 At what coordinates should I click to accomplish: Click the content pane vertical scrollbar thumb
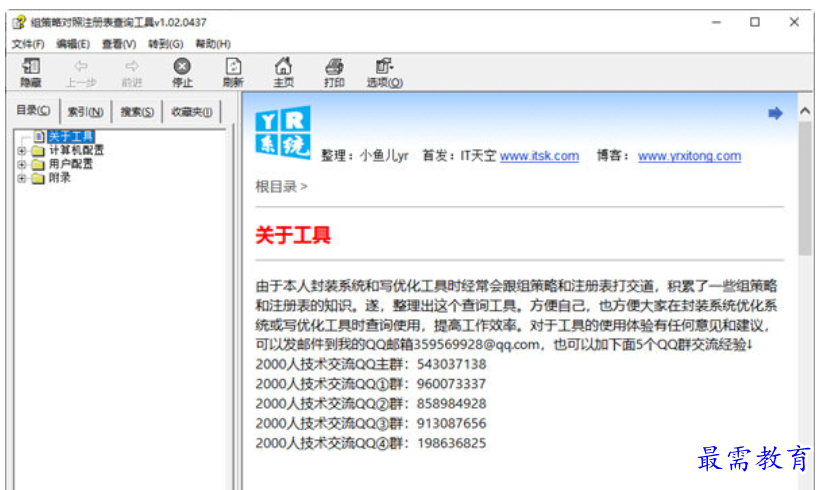click(805, 188)
